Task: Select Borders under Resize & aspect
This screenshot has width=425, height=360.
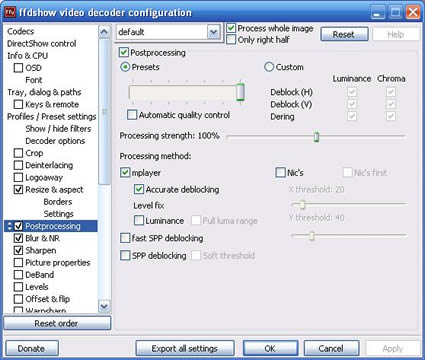Action: click(58, 202)
